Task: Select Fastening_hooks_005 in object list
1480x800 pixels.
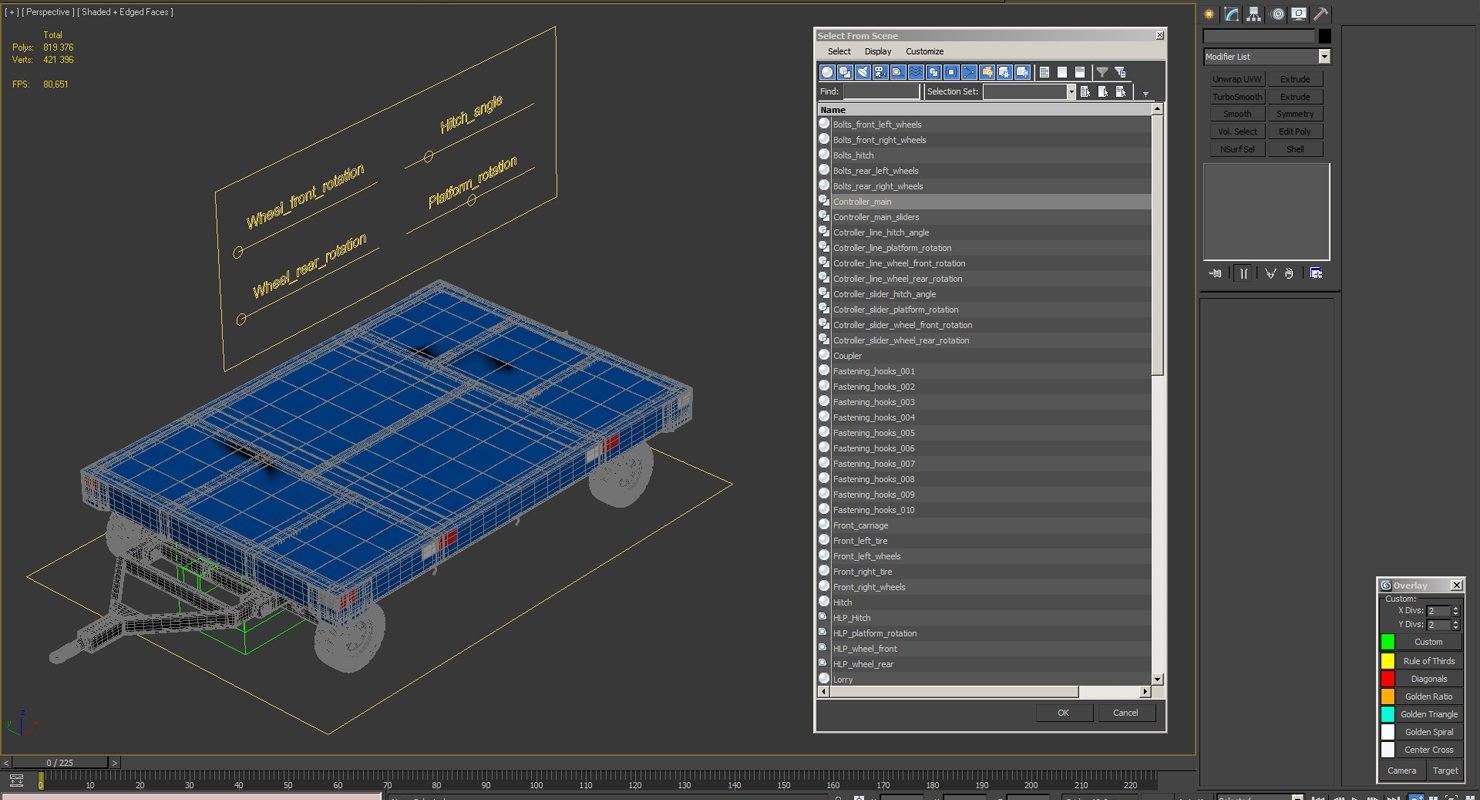Action: click(985, 433)
